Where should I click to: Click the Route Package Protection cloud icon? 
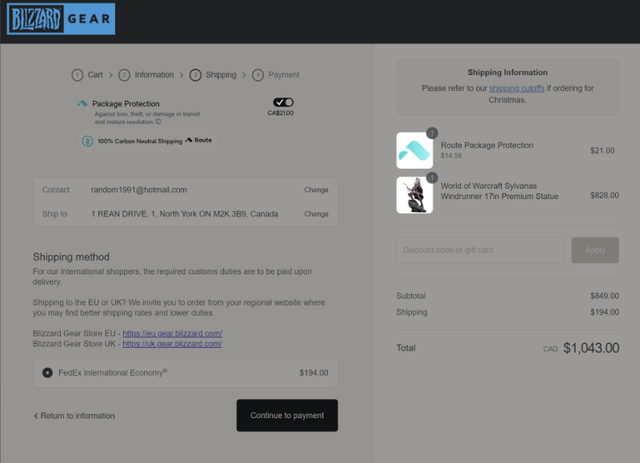click(82, 104)
